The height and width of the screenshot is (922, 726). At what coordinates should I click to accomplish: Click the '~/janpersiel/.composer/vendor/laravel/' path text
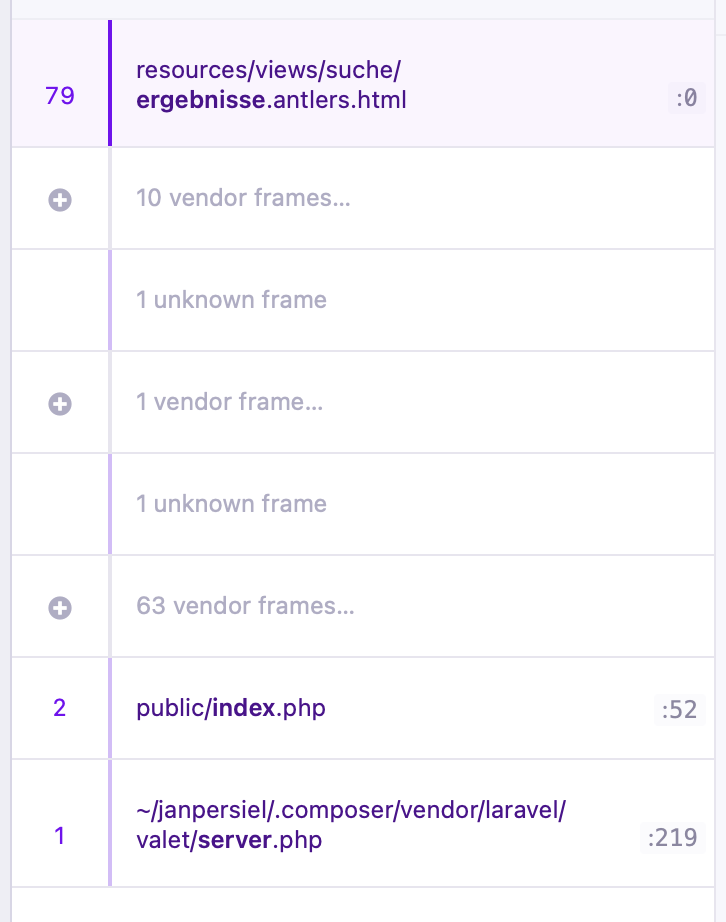pos(351,810)
